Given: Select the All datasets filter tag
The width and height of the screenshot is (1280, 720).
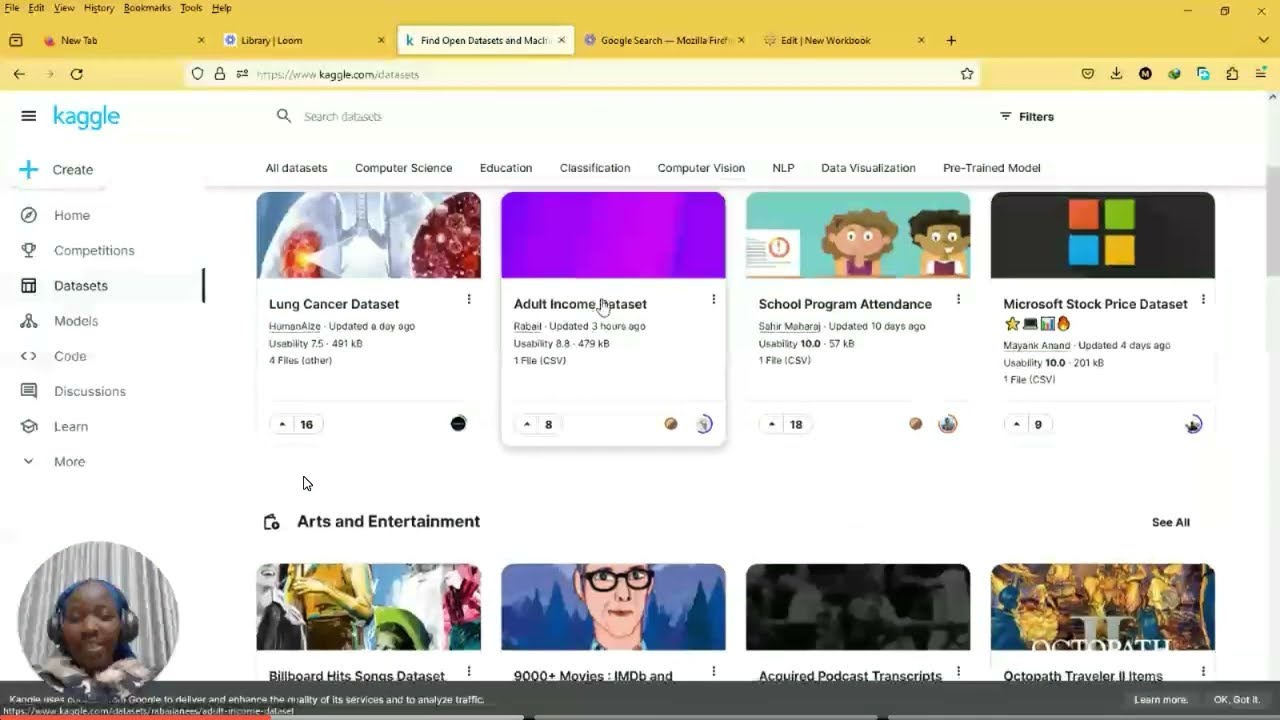Looking at the screenshot, I should 296,168.
